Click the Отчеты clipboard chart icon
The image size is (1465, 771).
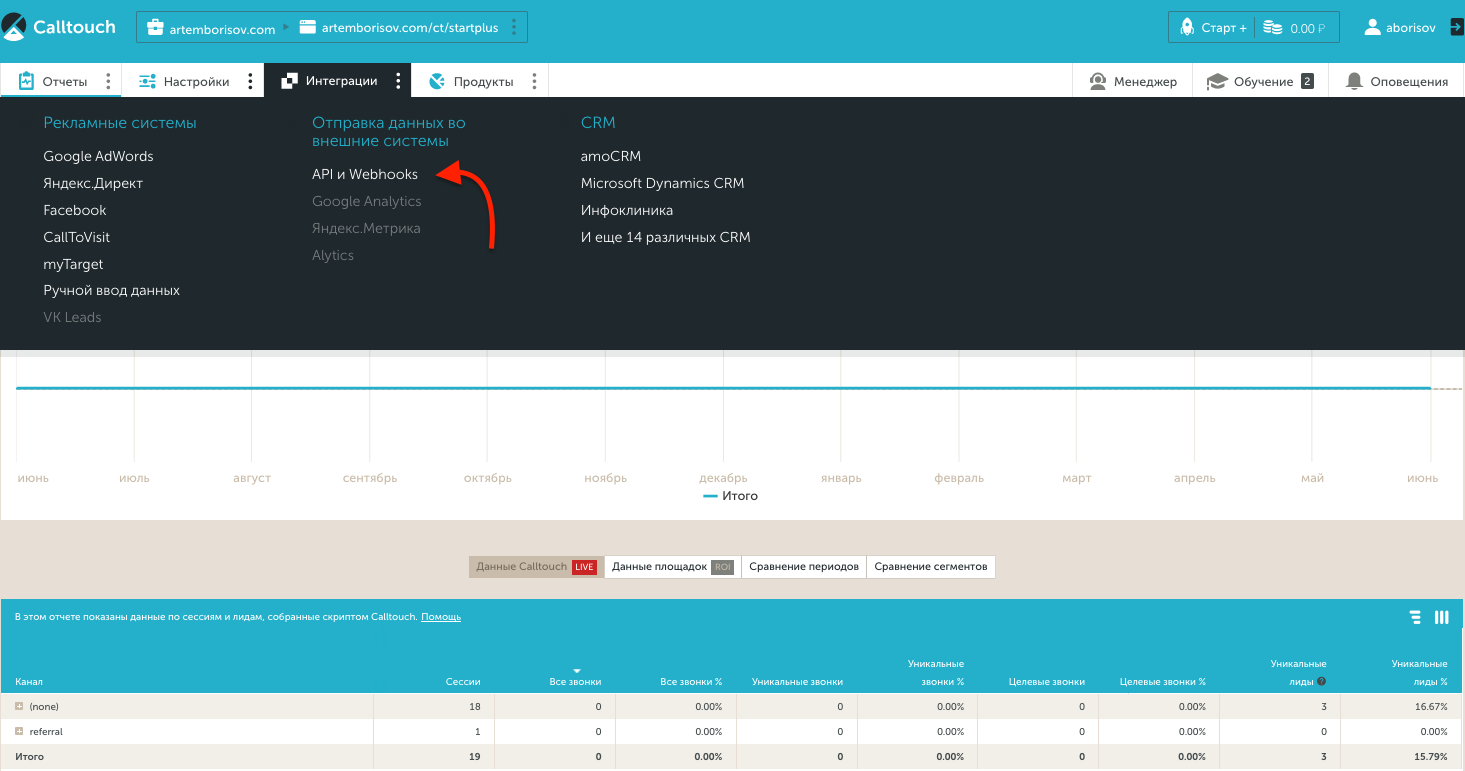(x=27, y=81)
